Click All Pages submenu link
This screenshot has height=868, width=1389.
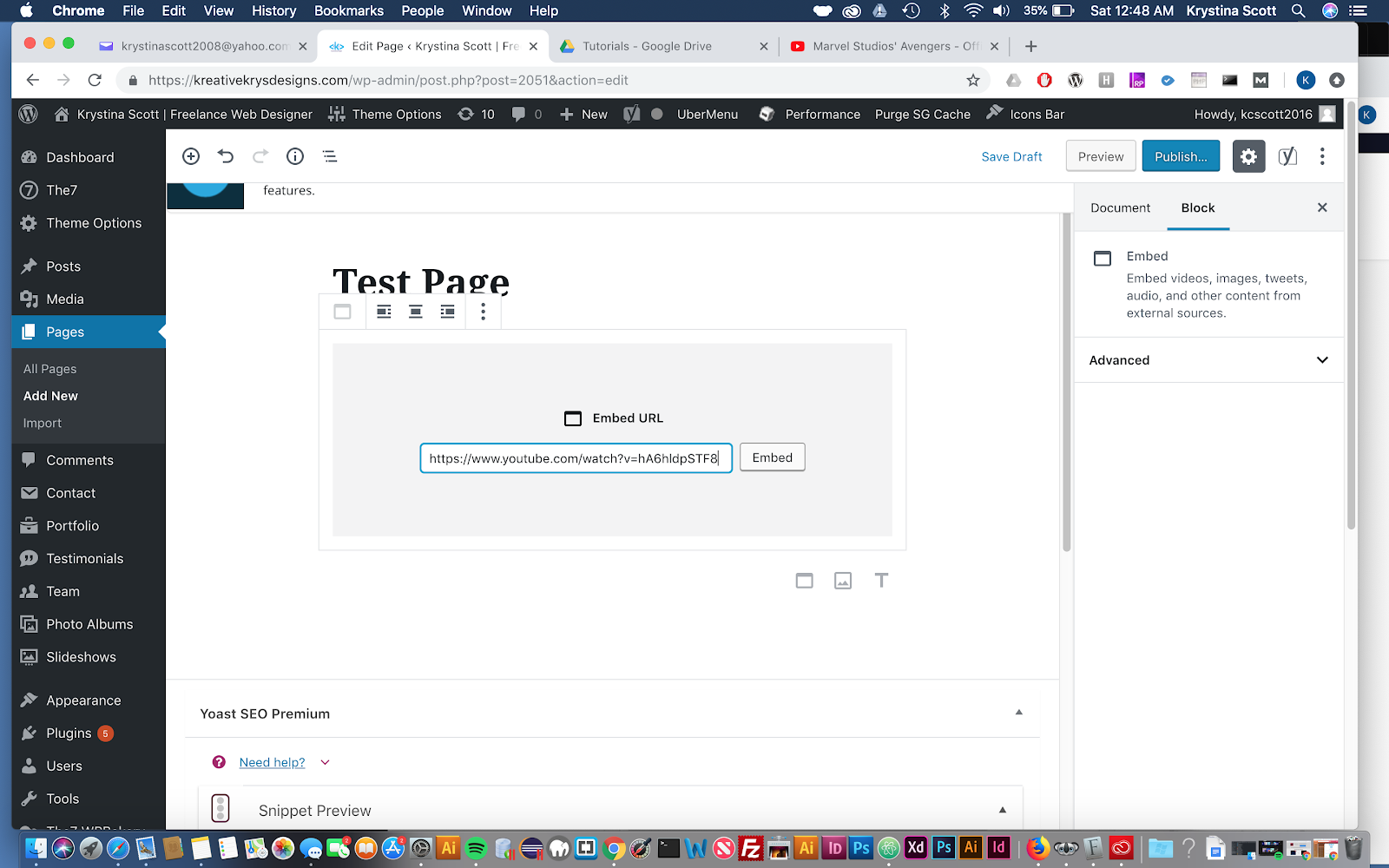click(x=50, y=369)
